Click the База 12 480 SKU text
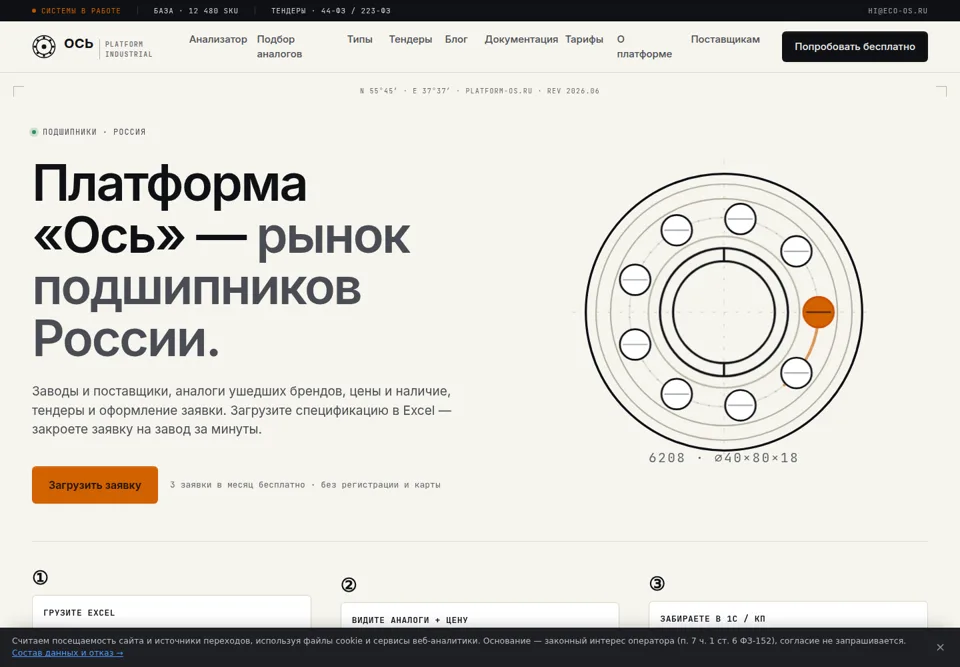 click(x=196, y=11)
